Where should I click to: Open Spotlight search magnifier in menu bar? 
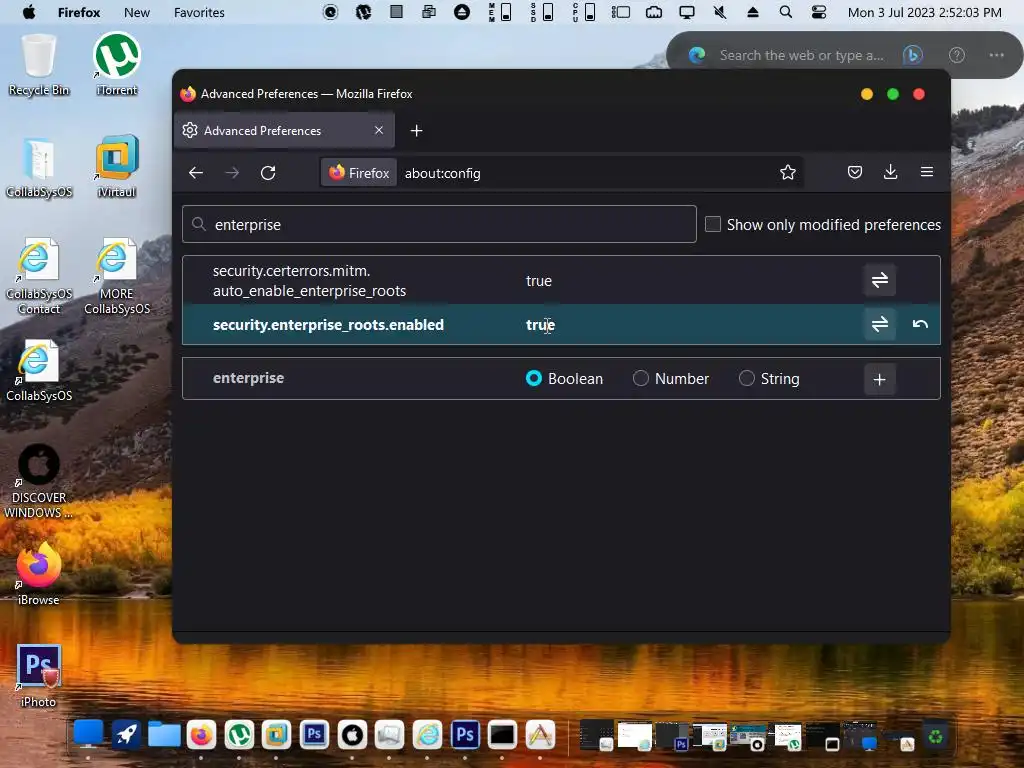(x=786, y=12)
